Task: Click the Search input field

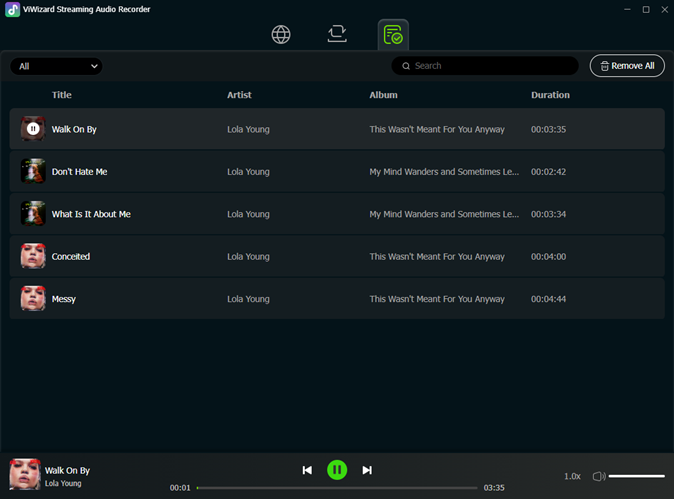Action: [x=484, y=66]
